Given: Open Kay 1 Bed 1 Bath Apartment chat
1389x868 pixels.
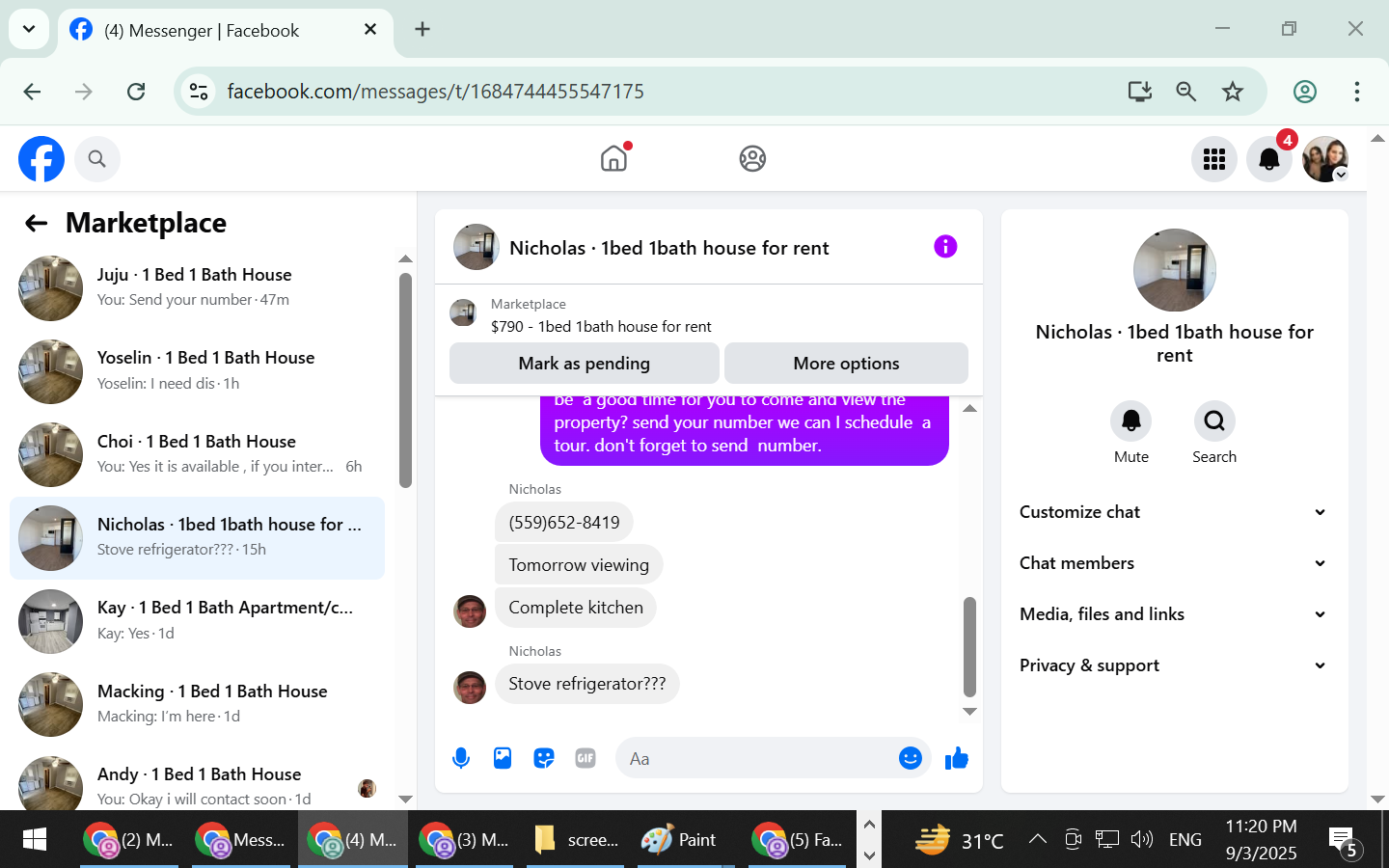Looking at the screenshot, I should click(x=197, y=621).
